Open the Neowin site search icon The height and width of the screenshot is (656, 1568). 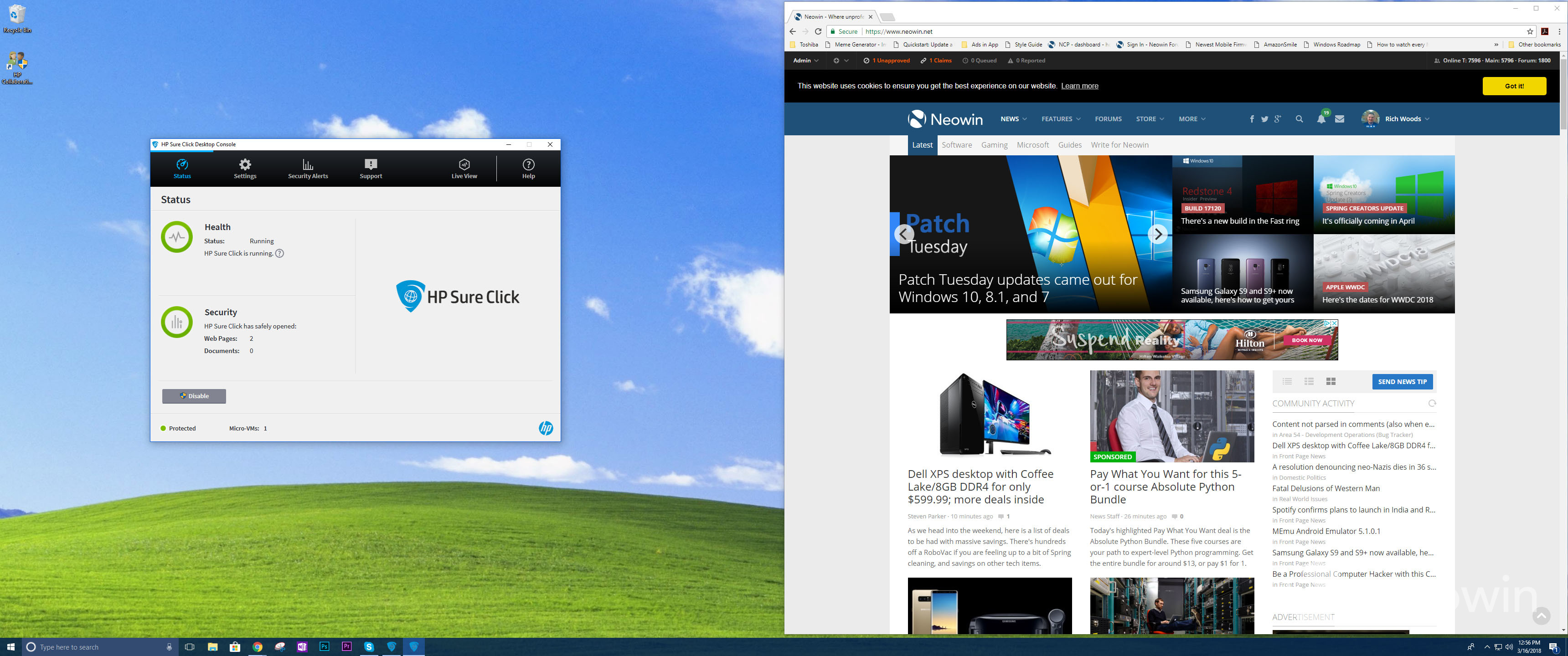(x=1300, y=119)
